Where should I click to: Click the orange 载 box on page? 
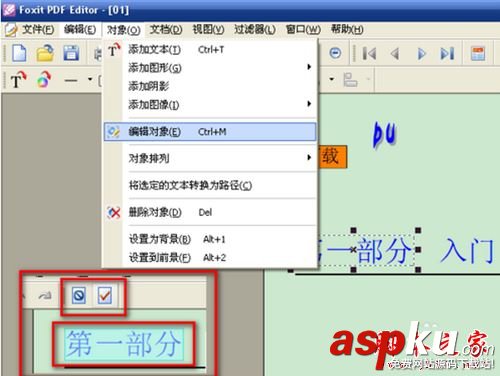pos(333,156)
